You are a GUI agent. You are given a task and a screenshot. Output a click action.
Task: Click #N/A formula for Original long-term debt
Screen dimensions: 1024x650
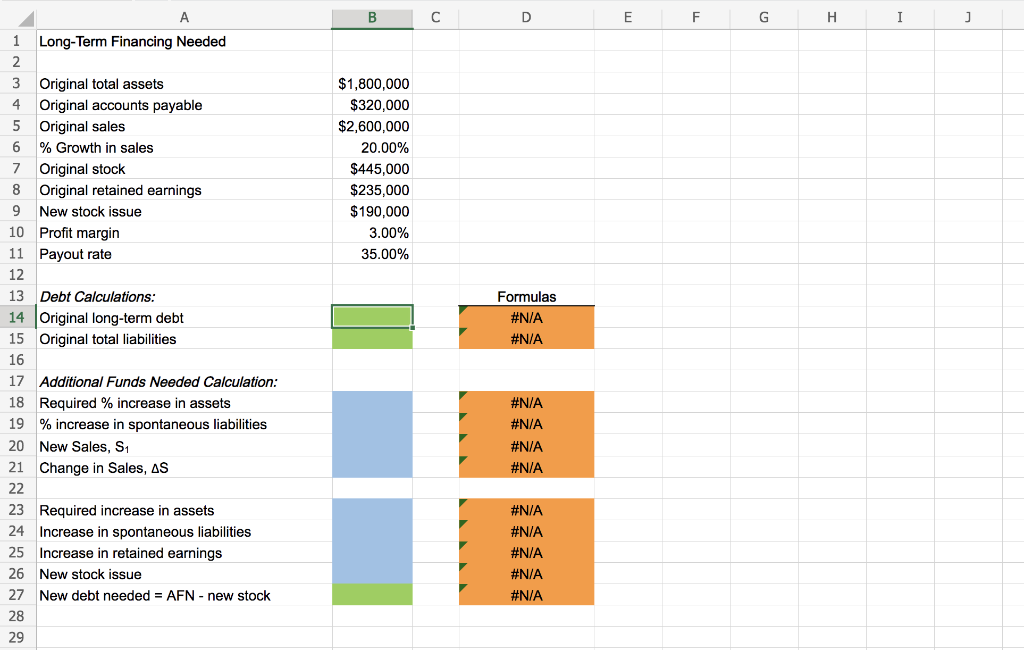526,317
